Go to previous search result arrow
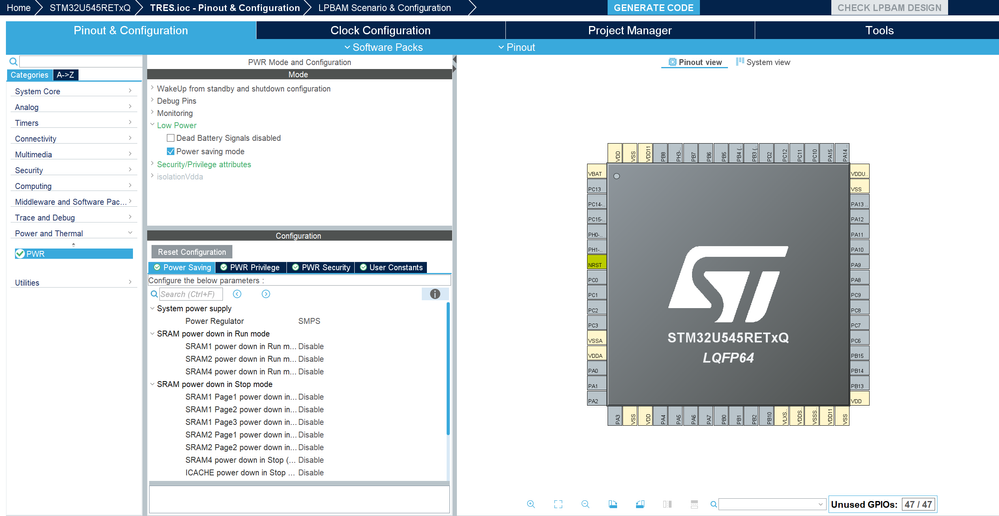The image size is (999, 516). [x=237, y=294]
